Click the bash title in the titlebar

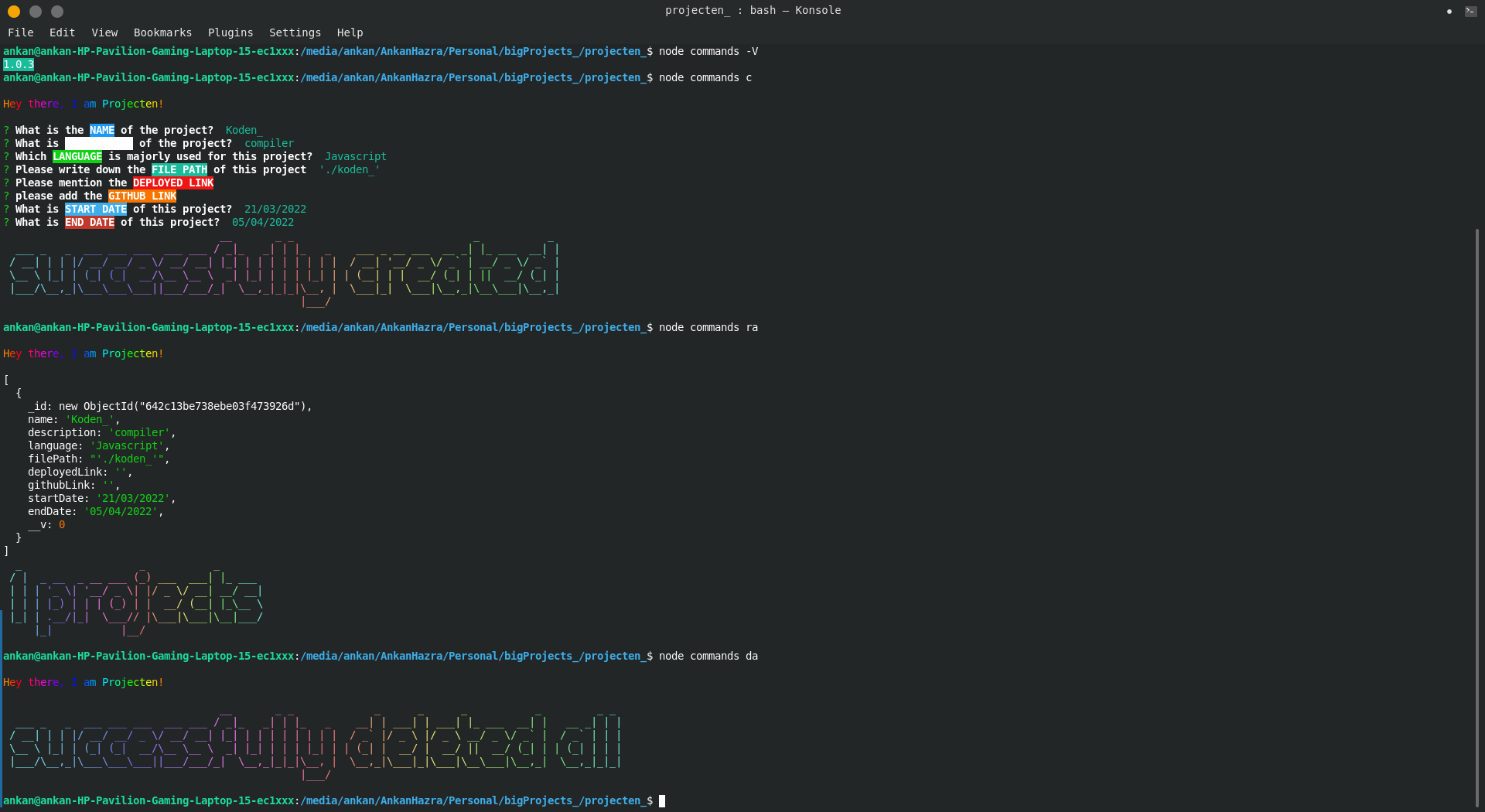coord(763,10)
